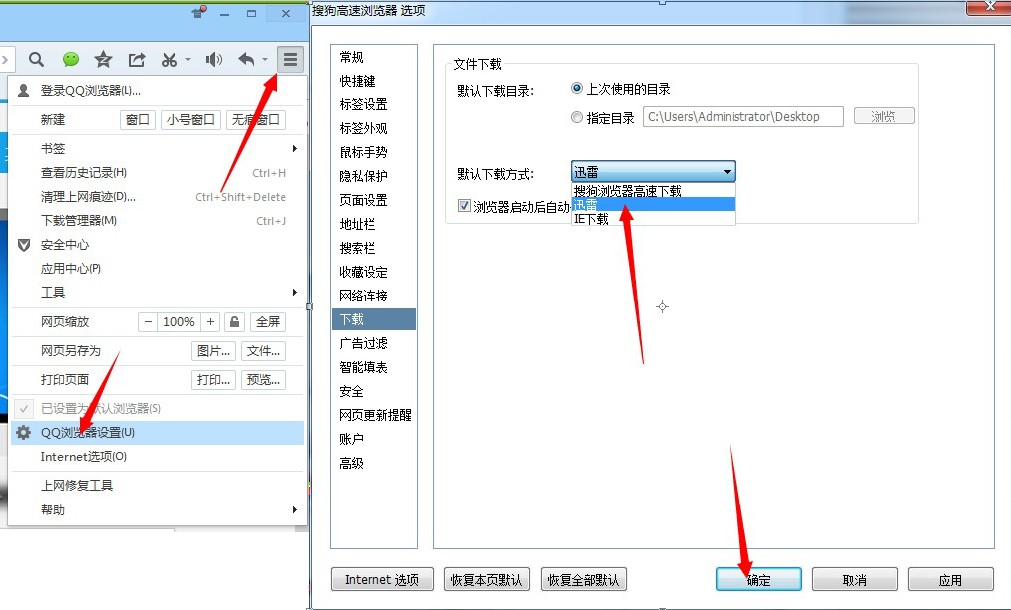Click the undo back-arrow icon
The image size is (1011, 610).
pos(246,60)
